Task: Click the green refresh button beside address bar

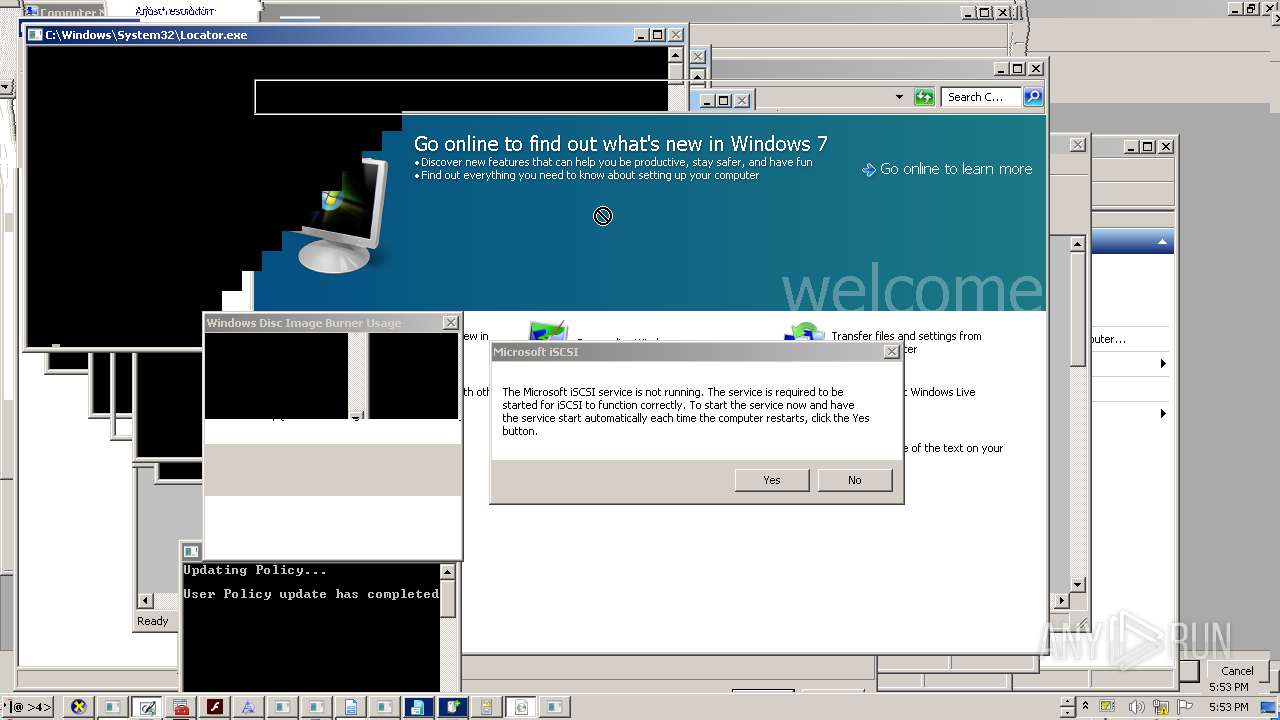Action: [924, 97]
